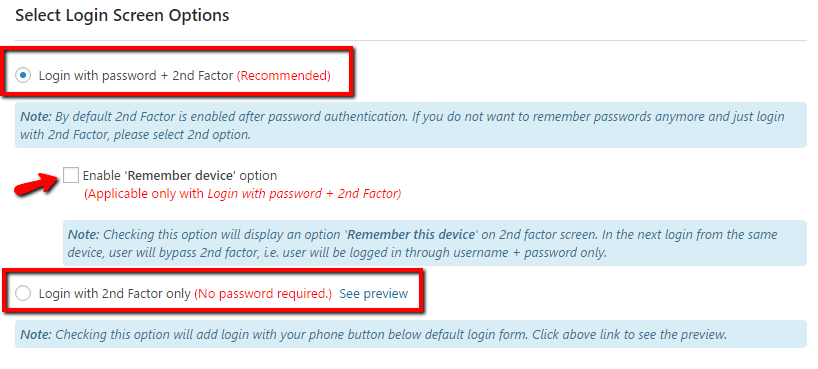This screenshot has height=369, width=818.
Task: Click the horizontal divider below the heading
Action: [x=411, y=40]
